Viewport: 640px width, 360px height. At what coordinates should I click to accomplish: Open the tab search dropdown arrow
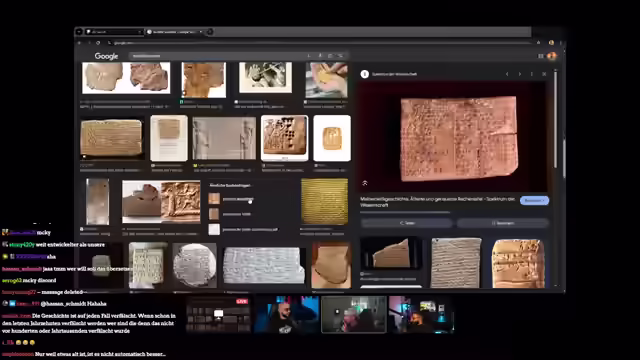(79, 32)
